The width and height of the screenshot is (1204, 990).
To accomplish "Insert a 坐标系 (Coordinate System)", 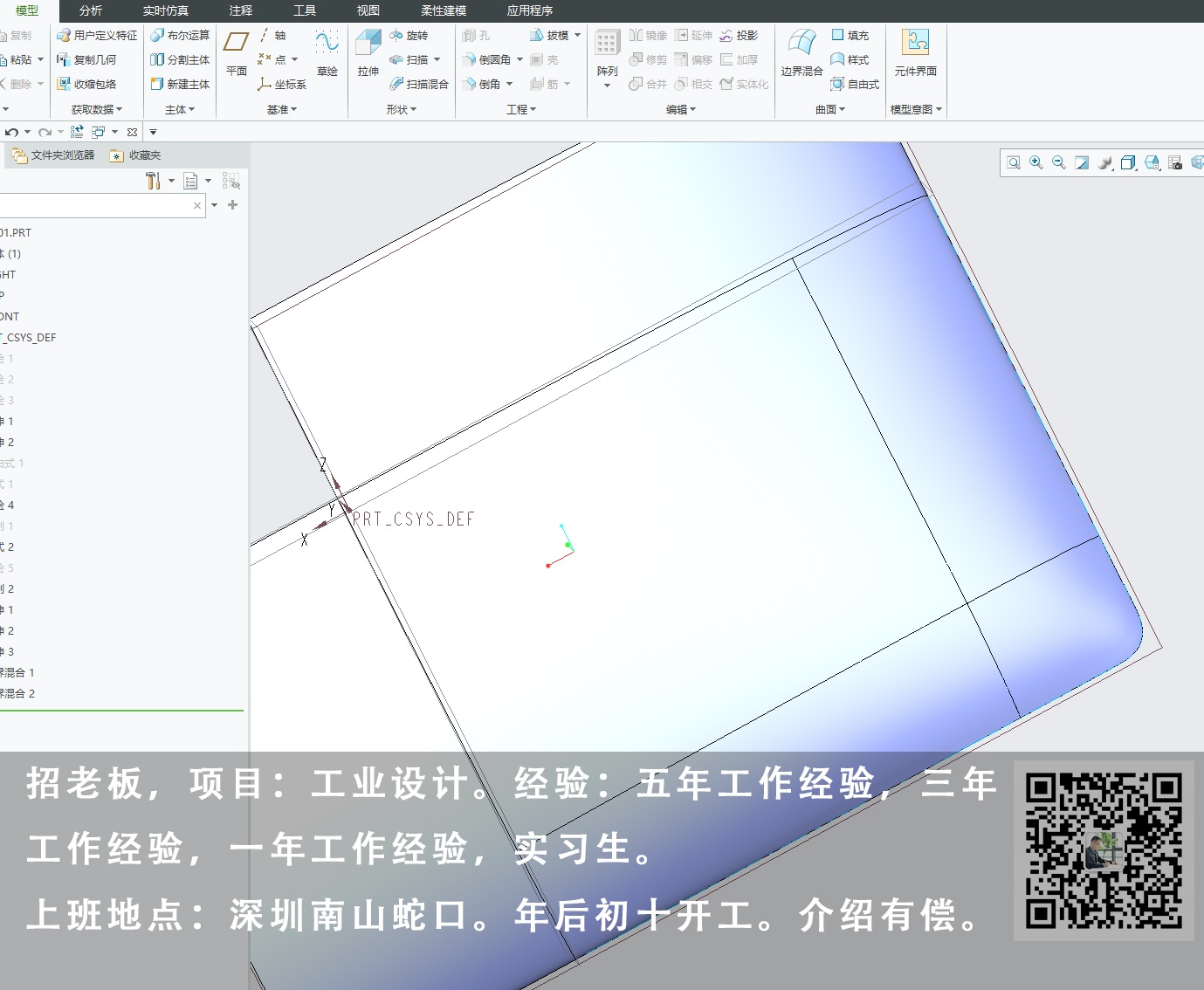I will [282, 85].
